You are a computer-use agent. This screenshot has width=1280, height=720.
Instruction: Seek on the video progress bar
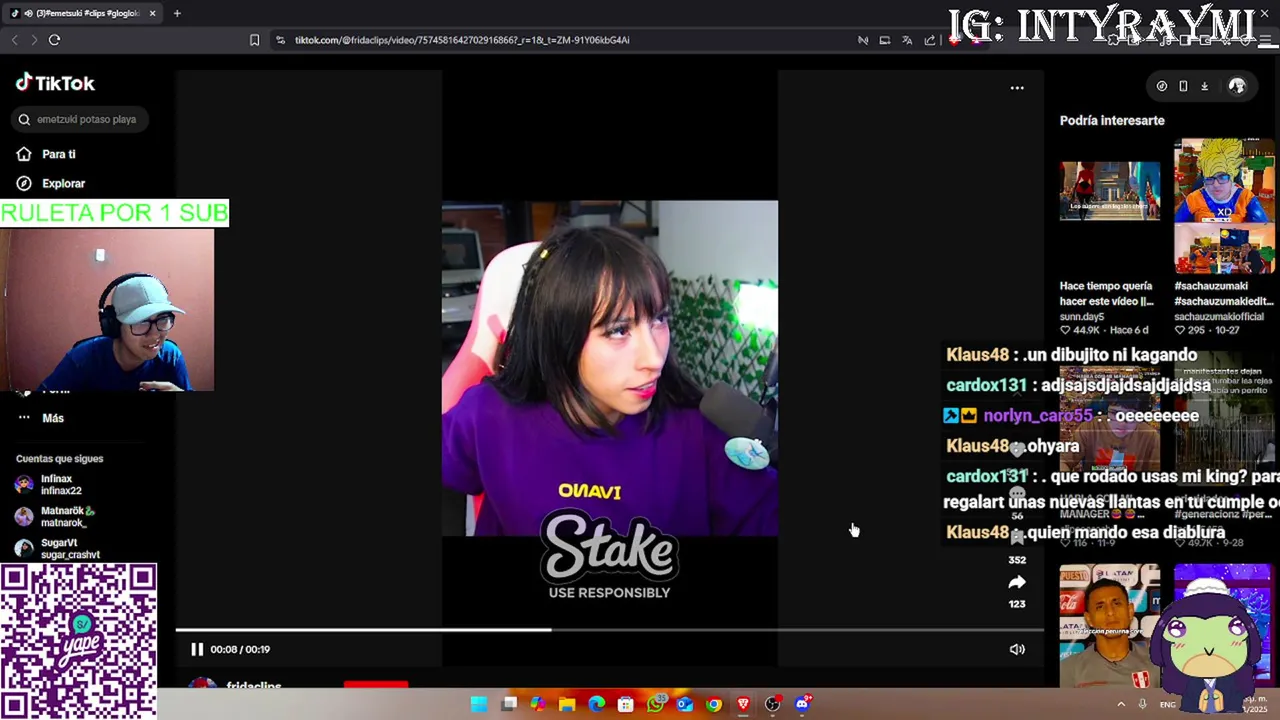tap(609, 630)
